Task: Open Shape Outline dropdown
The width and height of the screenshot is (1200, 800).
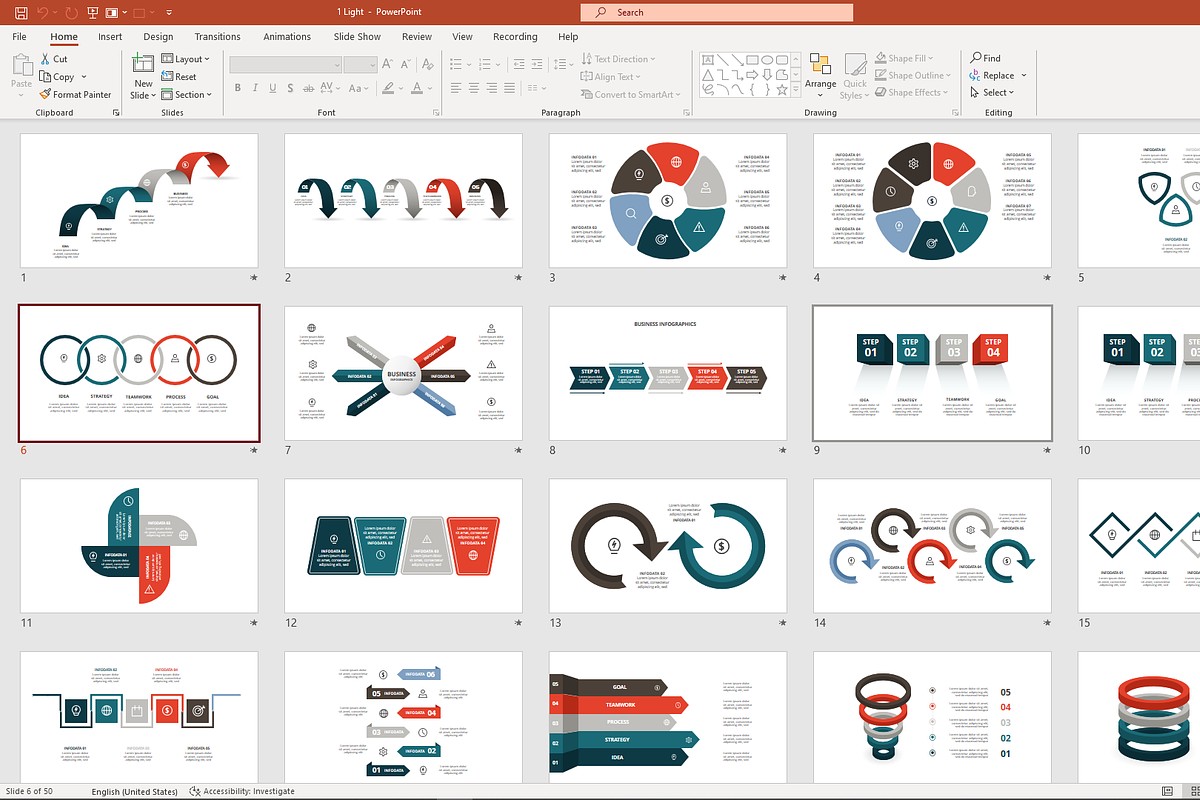Action: point(911,75)
